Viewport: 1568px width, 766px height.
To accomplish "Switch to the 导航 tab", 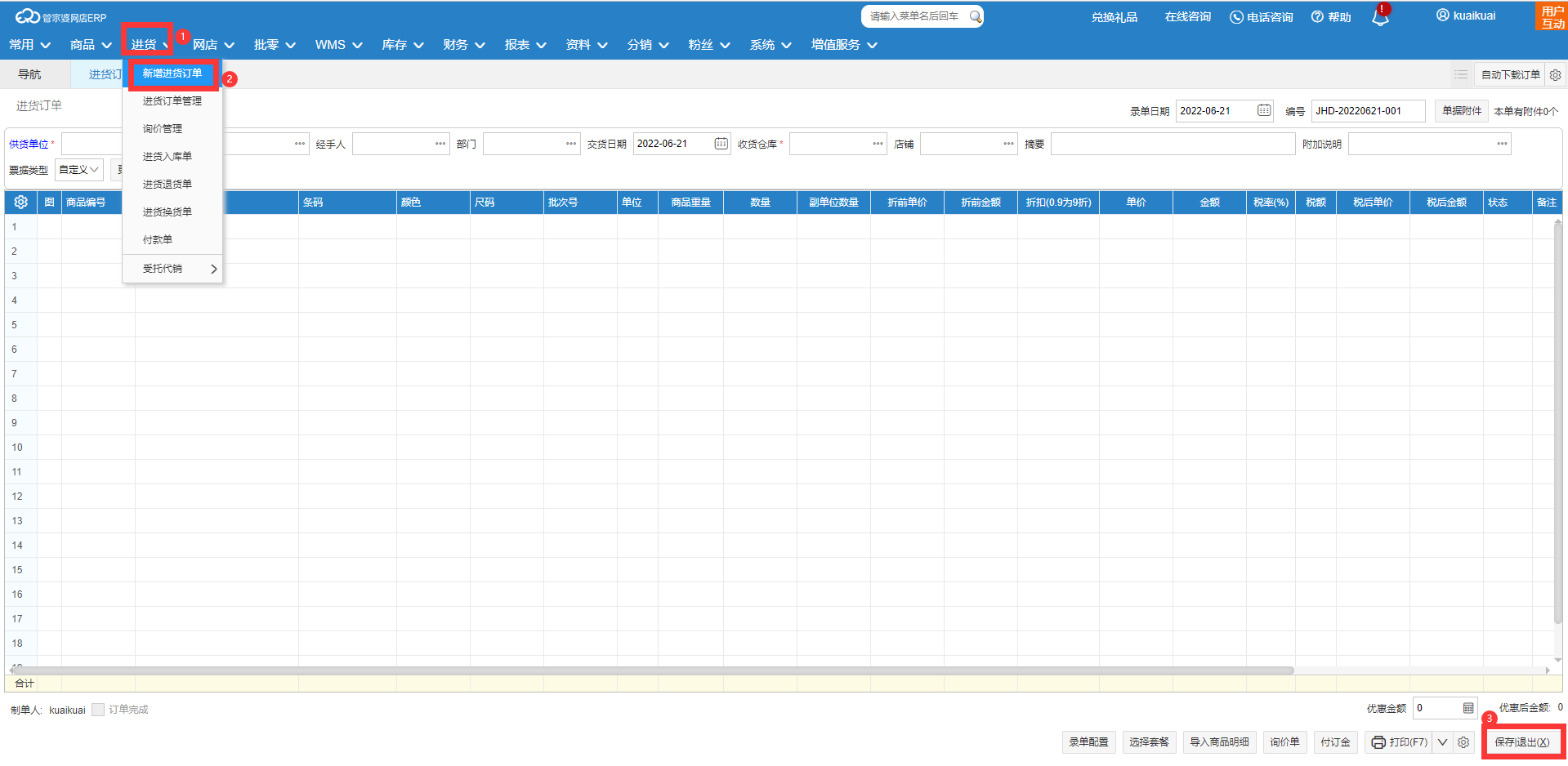I will (29, 74).
